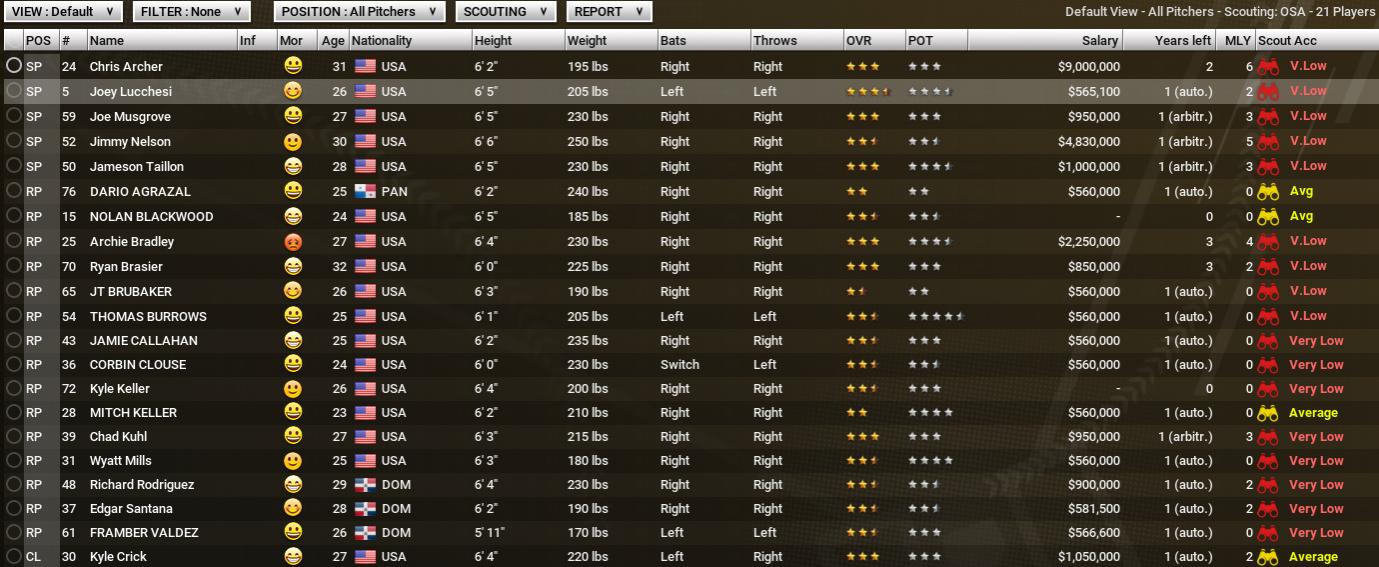
Task: Click Dario Agrazal's yellow binoculars icon
Action: pyautogui.click(x=1268, y=191)
